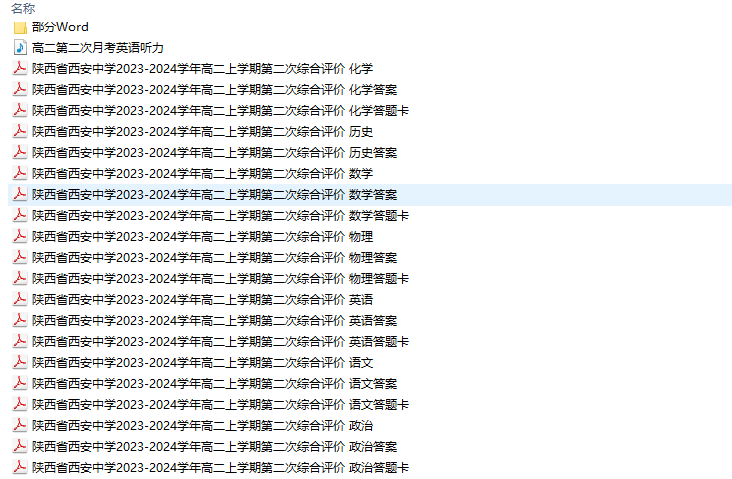Click PDF icon beside 英语答案 file

[x=20, y=321]
